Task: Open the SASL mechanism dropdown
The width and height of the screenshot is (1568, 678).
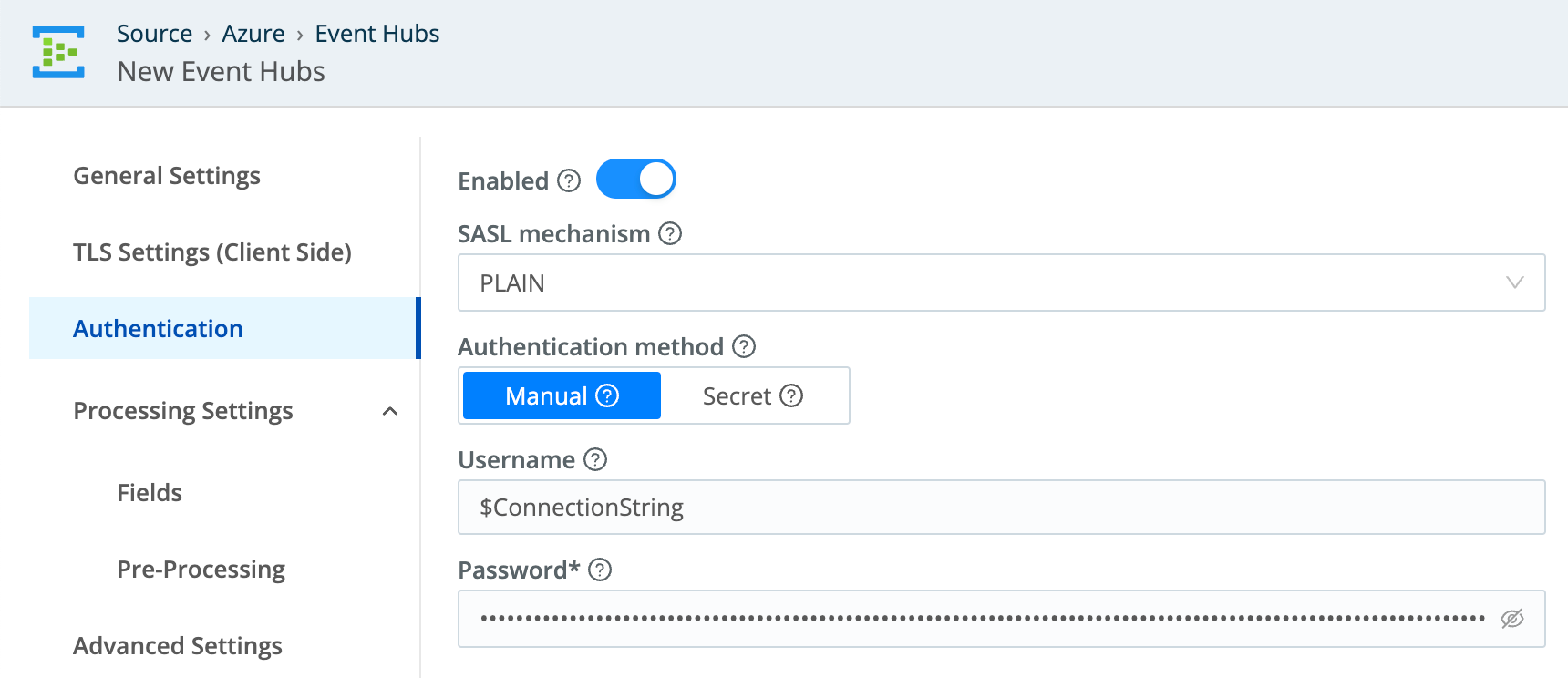Action: [x=1515, y=282]
